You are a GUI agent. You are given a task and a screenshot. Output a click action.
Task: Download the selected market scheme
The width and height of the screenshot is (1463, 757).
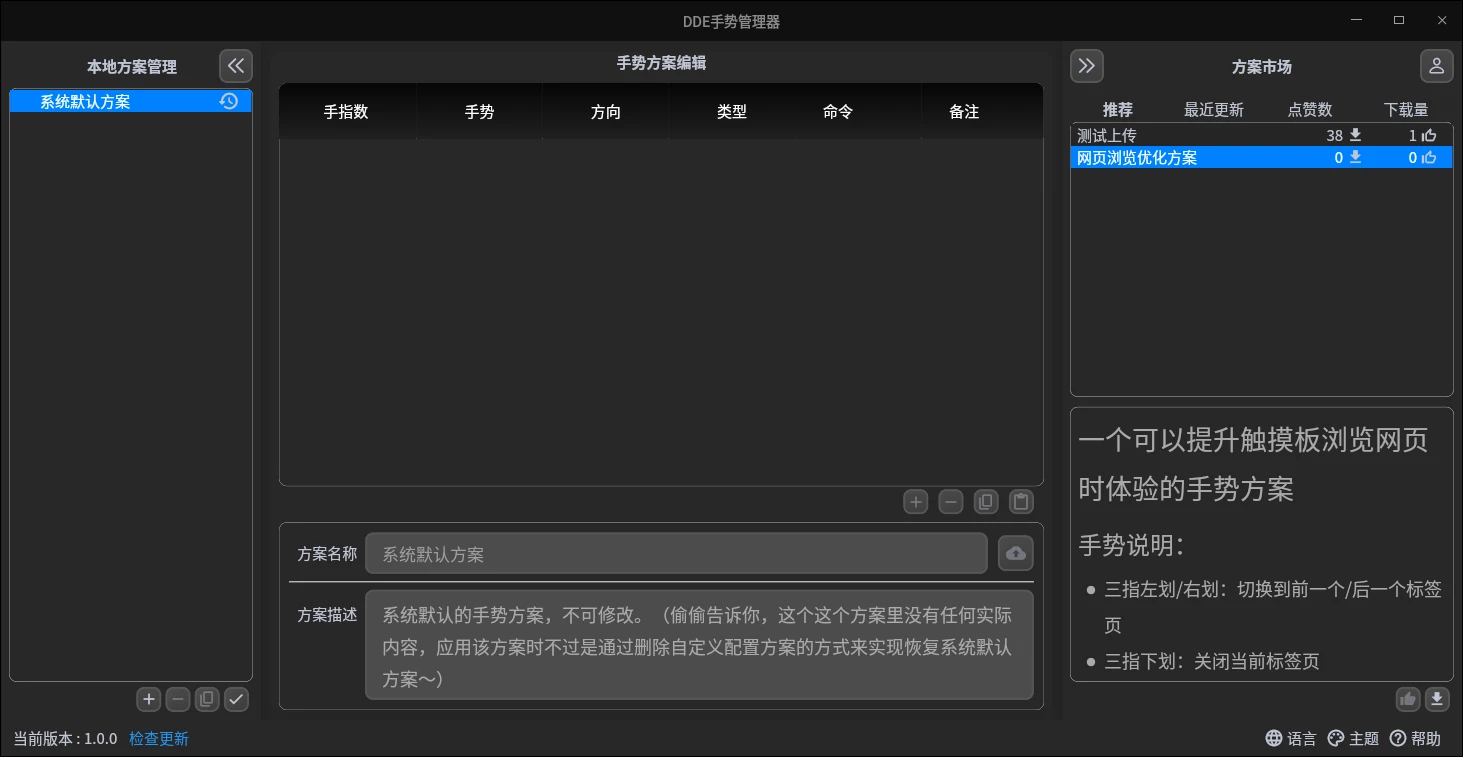pyautogui.click(x=1437, y=699)
